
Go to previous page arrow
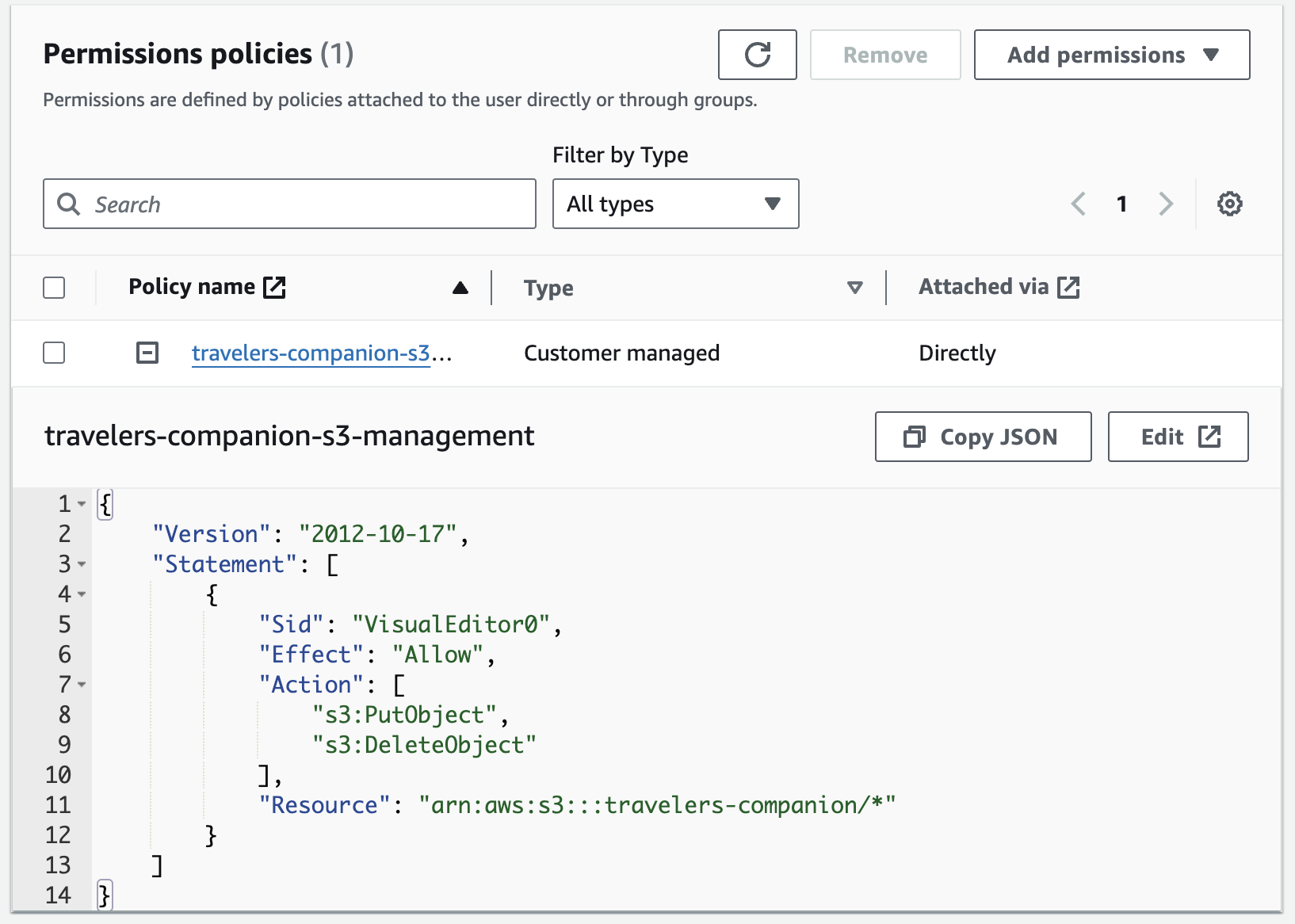click(1078, 204)
